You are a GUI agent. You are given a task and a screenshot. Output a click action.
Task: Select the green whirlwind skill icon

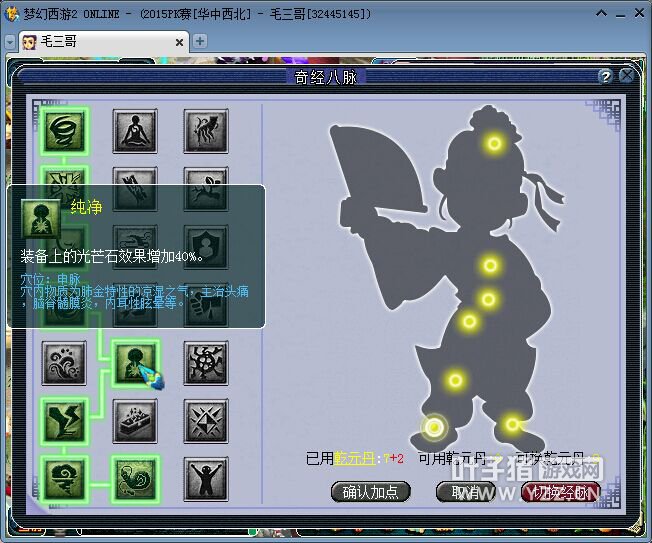(x=64, y=131)
